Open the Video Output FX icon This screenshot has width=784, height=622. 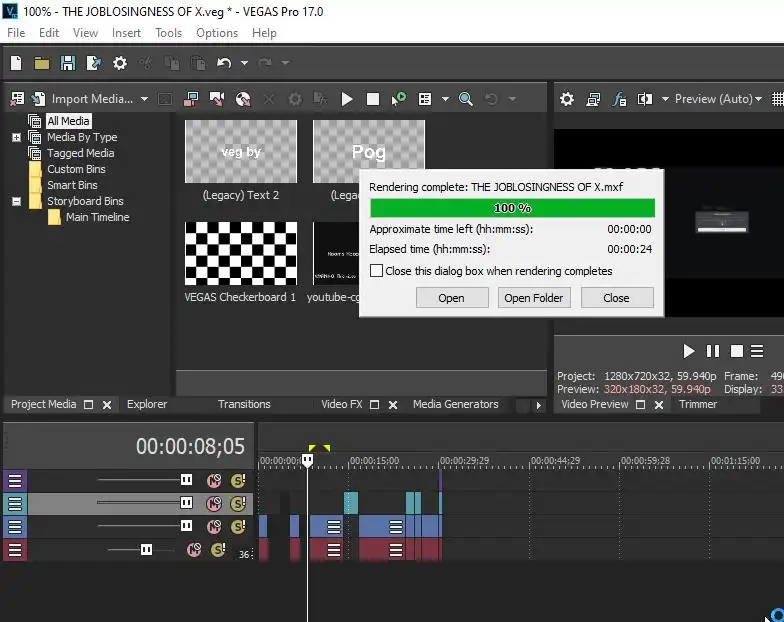coord(620,99)
